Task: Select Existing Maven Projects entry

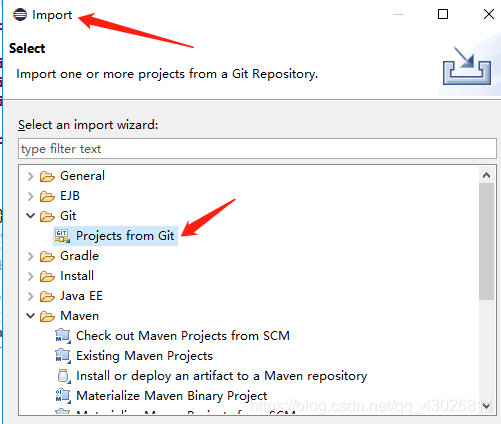Action: [144, 356]
